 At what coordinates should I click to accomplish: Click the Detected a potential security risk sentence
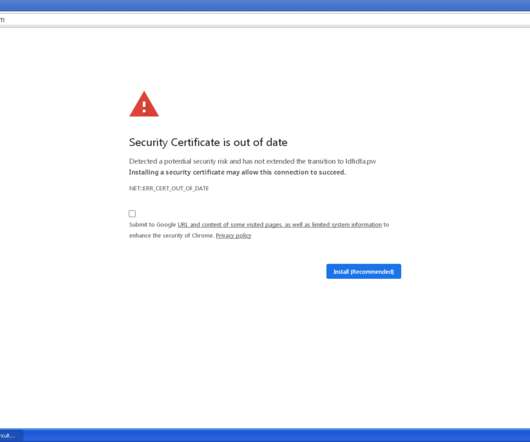coord(252,161)
